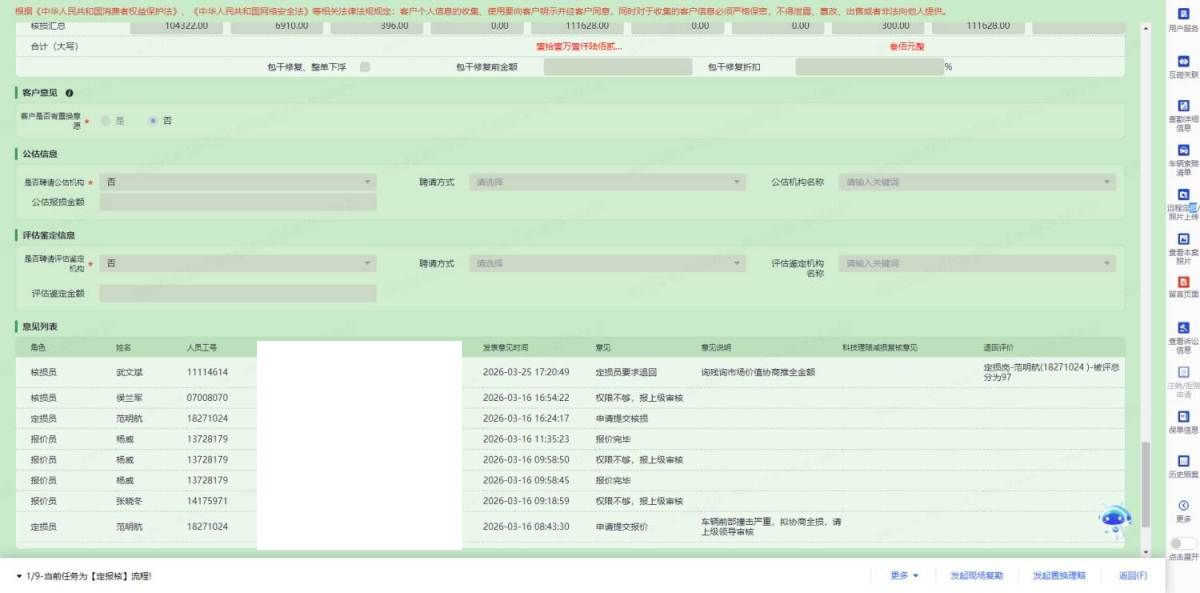Screen dimensions: 1200x593
Task: Click the chat robot assistant icon
Action: (1114, 520)
